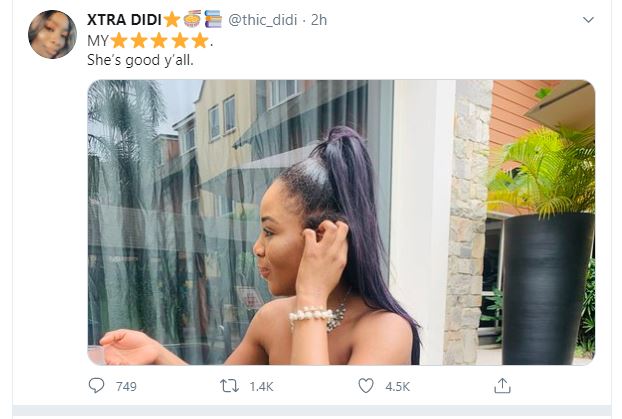
Task: Click the 749 replies count
Action: point(126,386)
